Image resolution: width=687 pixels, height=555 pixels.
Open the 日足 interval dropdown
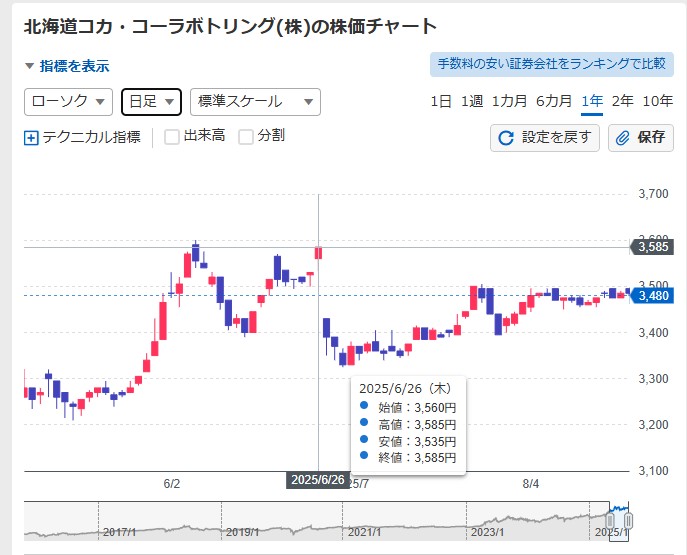[x=151, y=102]
